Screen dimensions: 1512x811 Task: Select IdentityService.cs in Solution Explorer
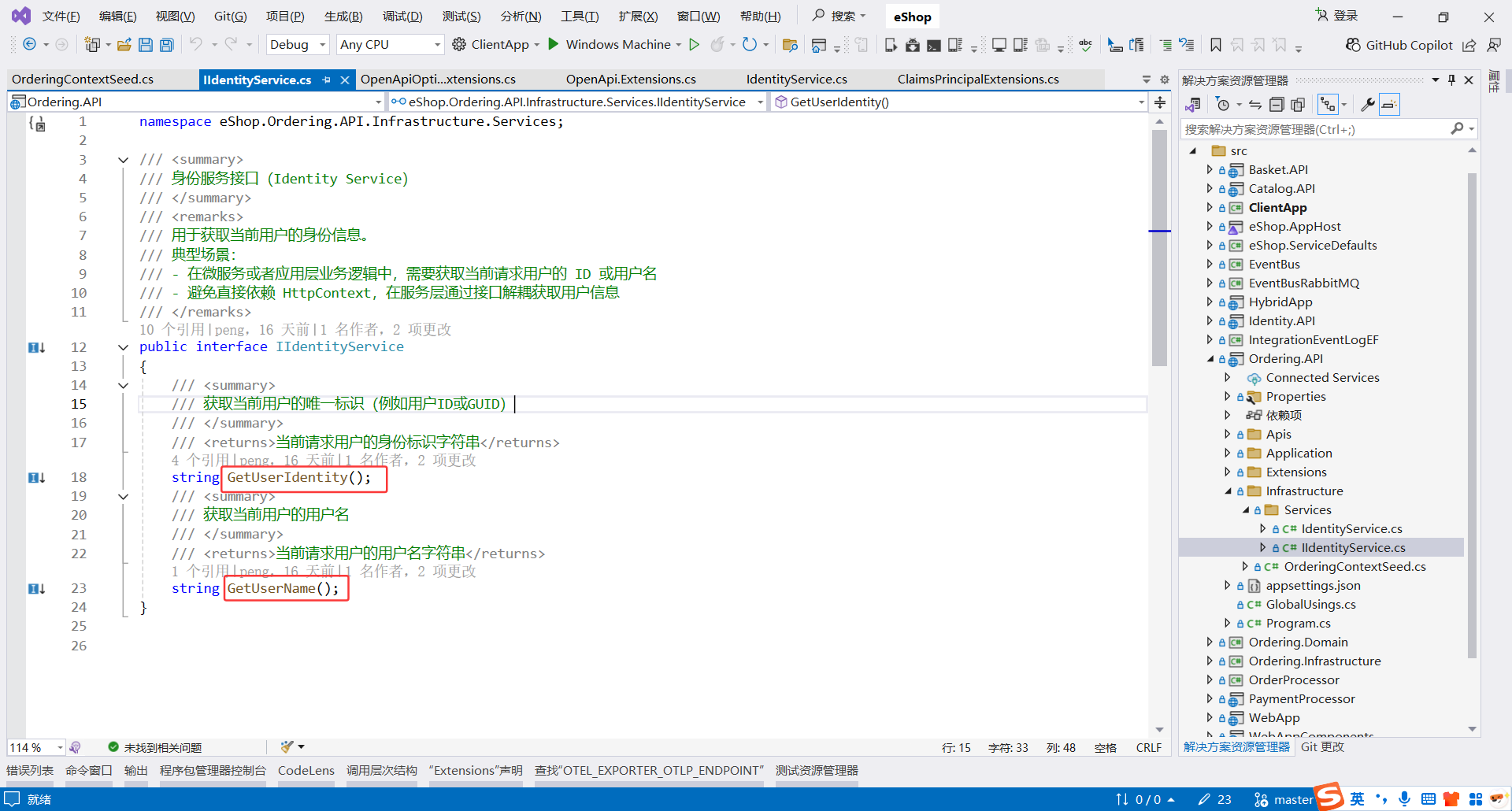(1351, 529)
